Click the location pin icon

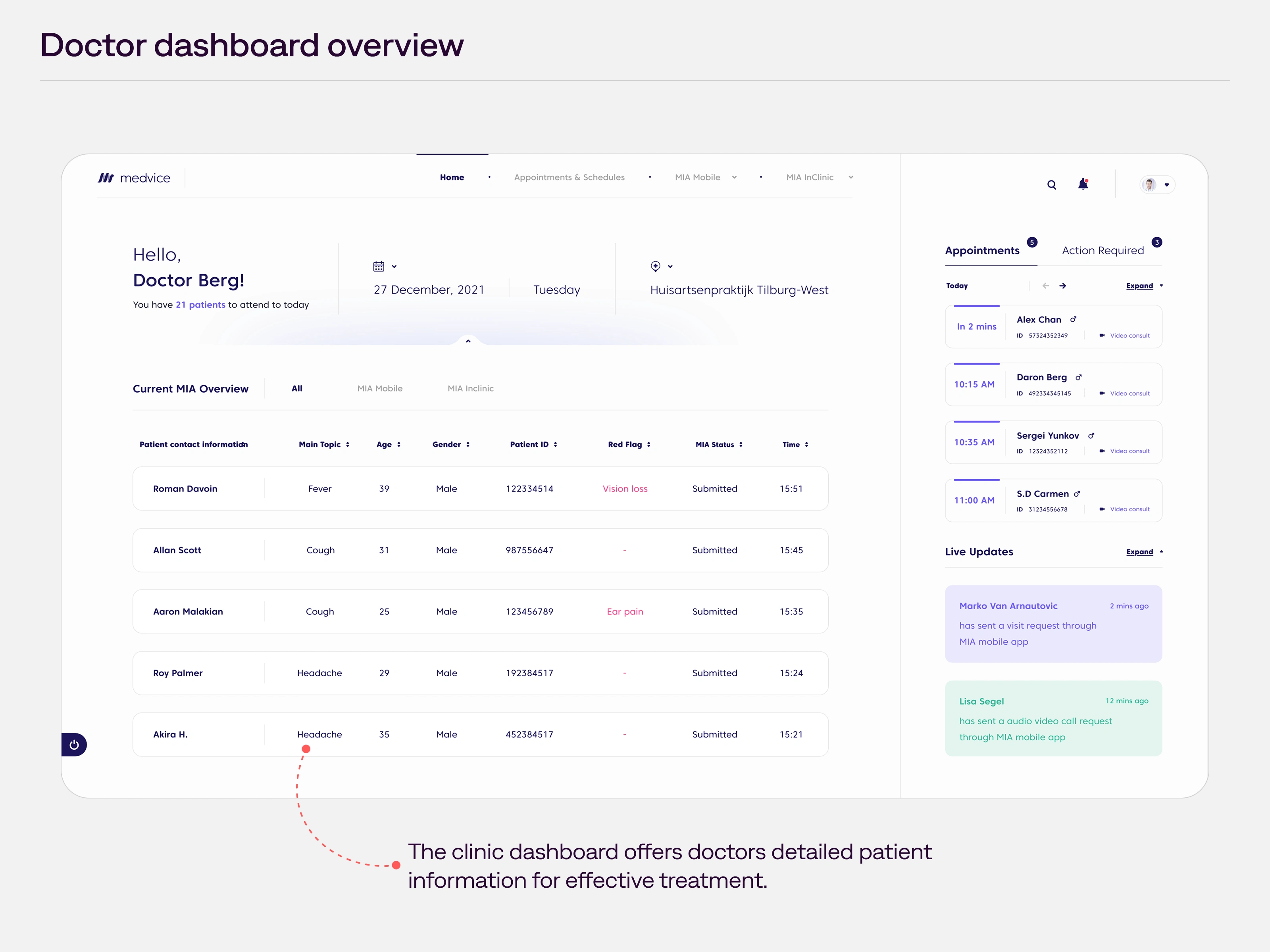tap(656, 266)
